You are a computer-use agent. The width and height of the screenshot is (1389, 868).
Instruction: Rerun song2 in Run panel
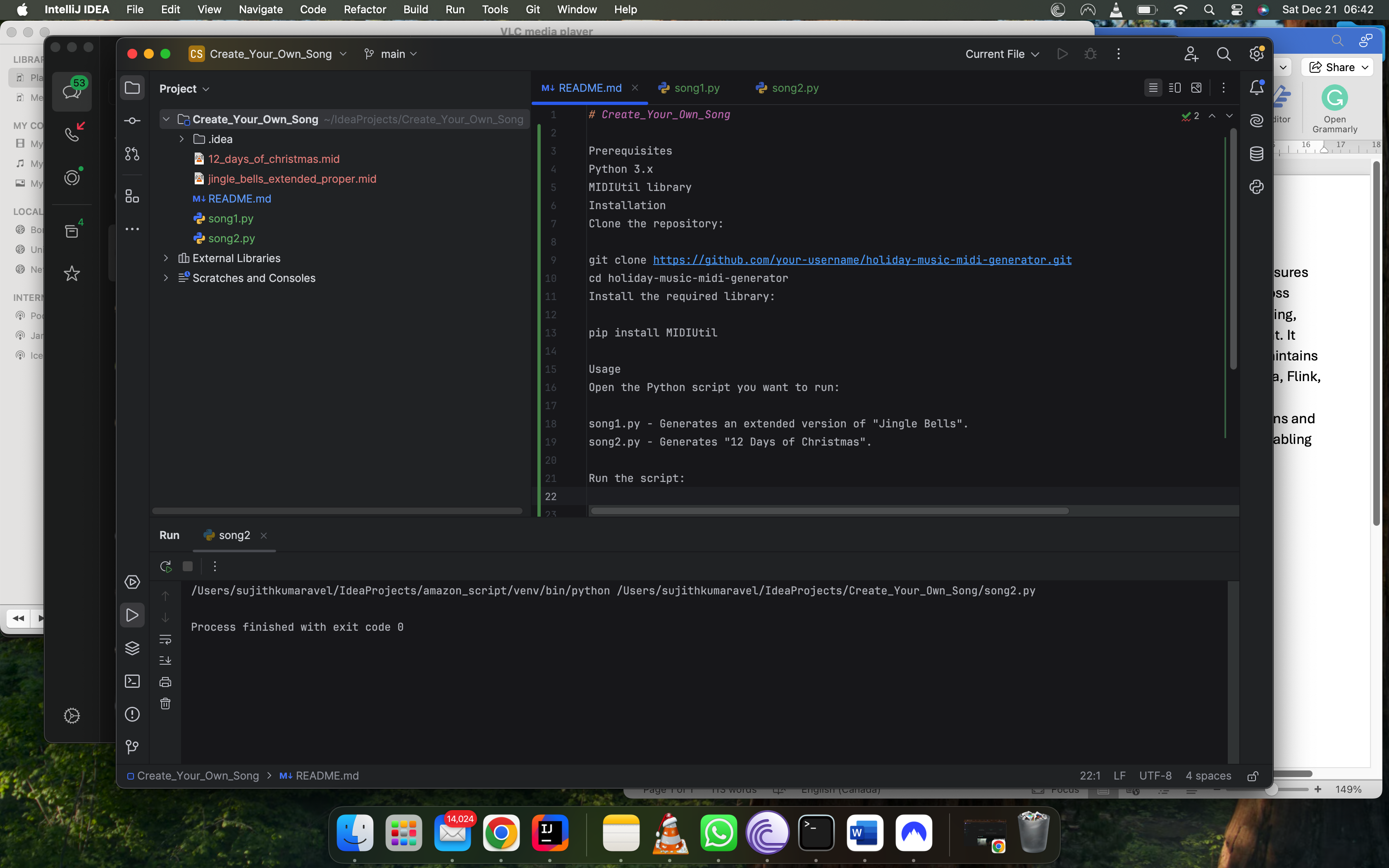click(x=166, y=567)
